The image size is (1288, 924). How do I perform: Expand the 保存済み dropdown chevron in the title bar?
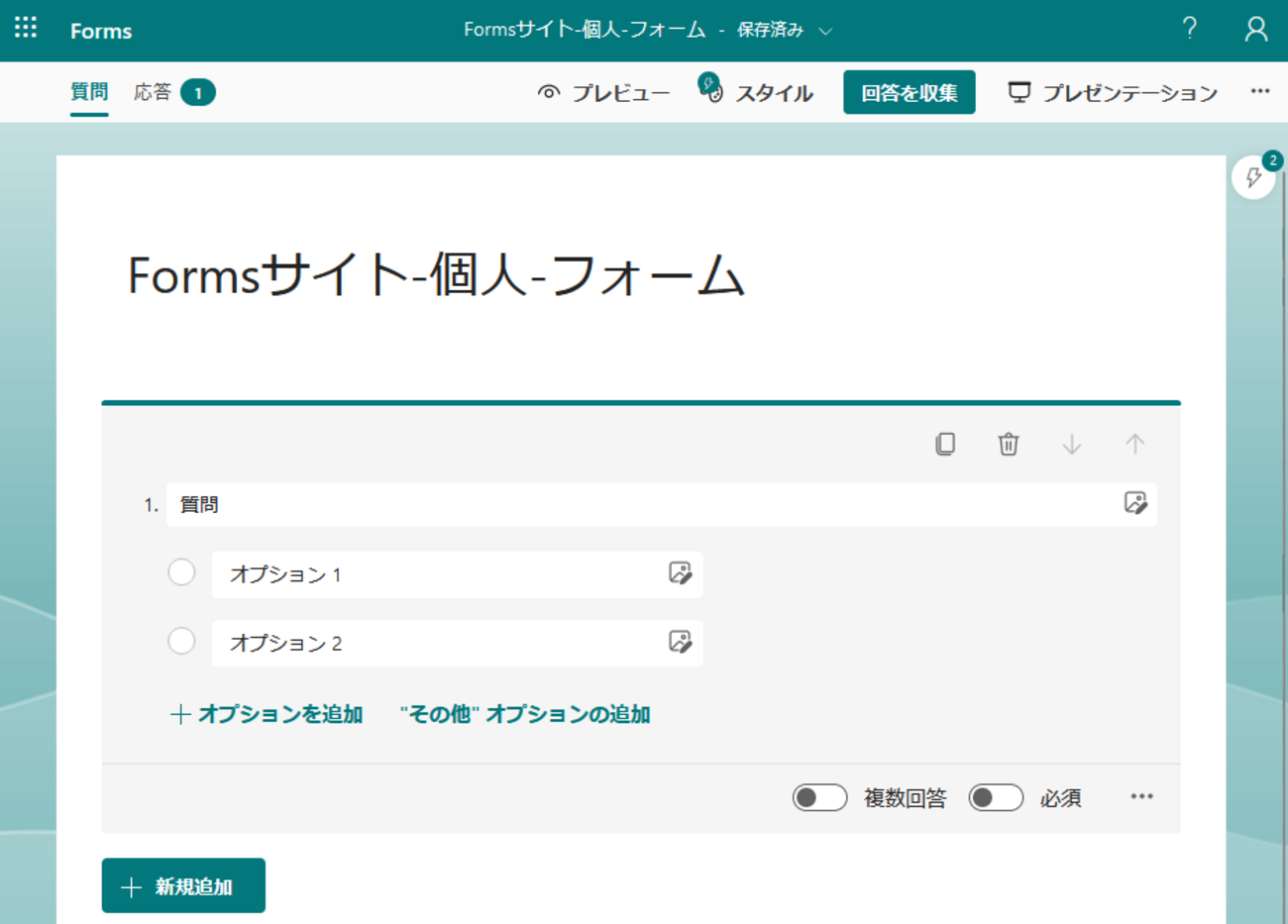[x=825, y=31]
